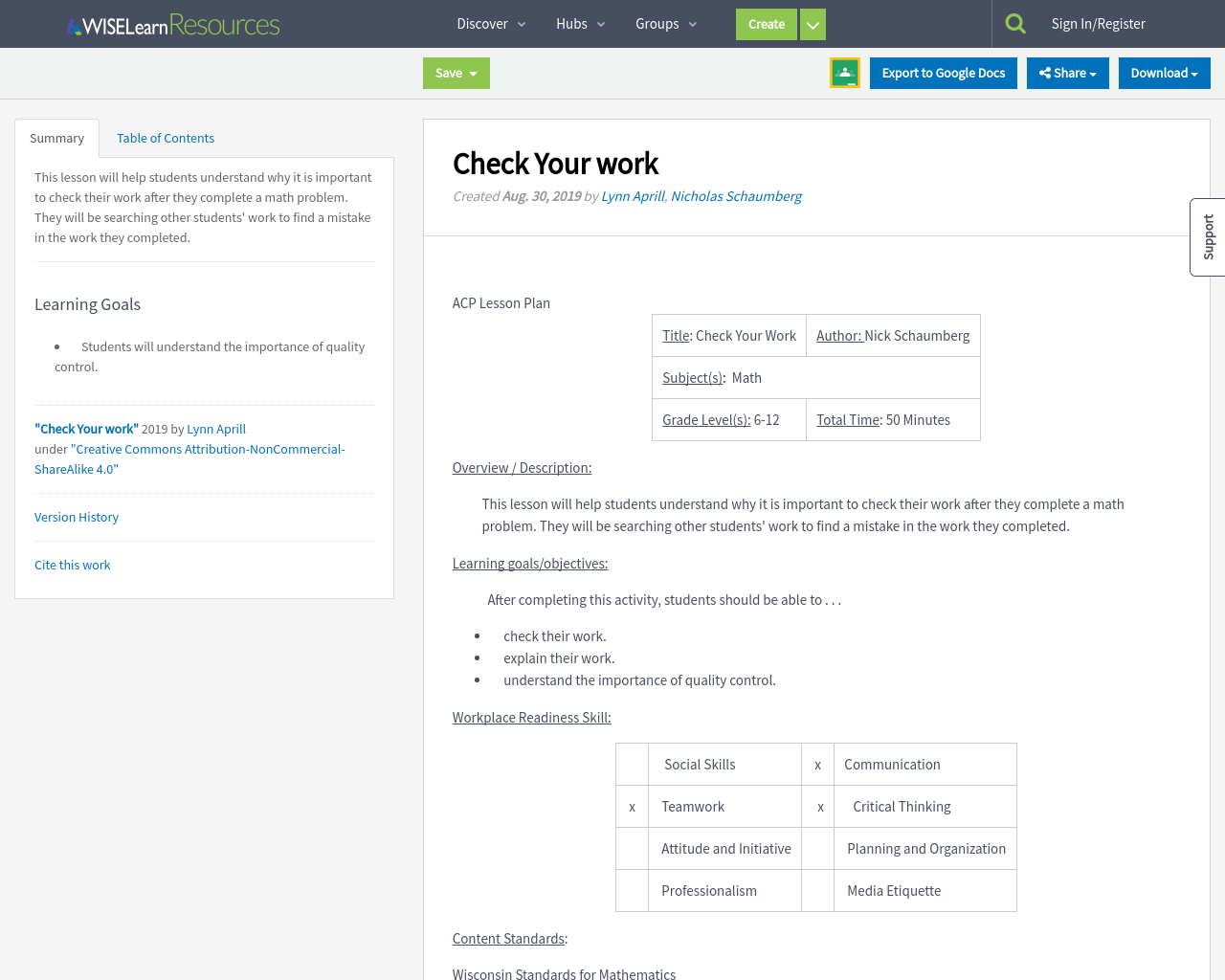1225x980 pixels.
Task: Open the Cite this work link
Action: [x=72, y=565]
